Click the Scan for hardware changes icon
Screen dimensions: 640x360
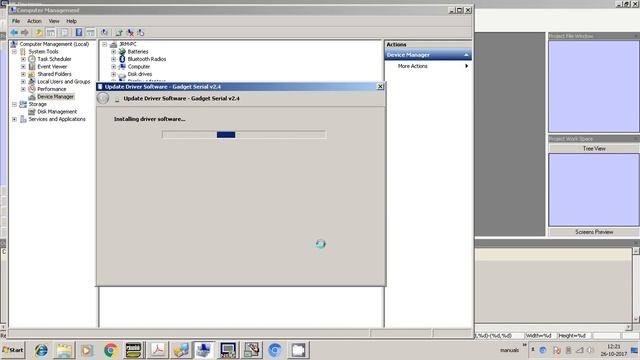coord(104,32)
